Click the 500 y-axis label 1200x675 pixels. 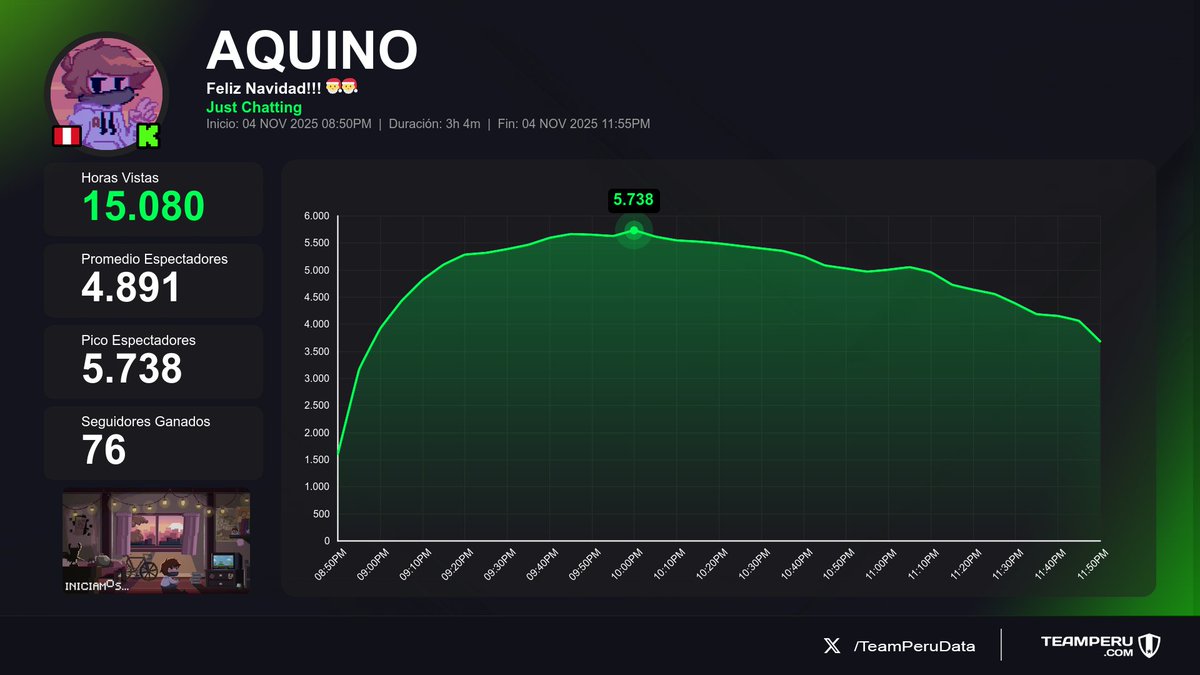tap(320, 513)
